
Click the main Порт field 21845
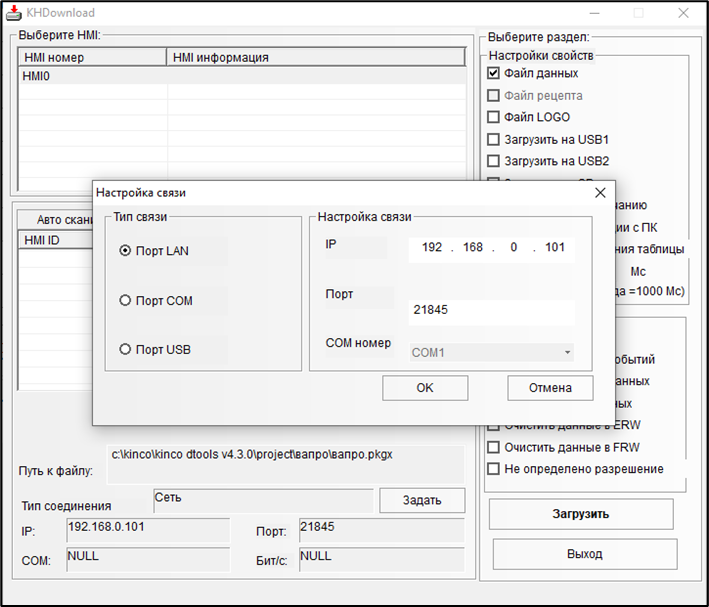click(382, 530)
